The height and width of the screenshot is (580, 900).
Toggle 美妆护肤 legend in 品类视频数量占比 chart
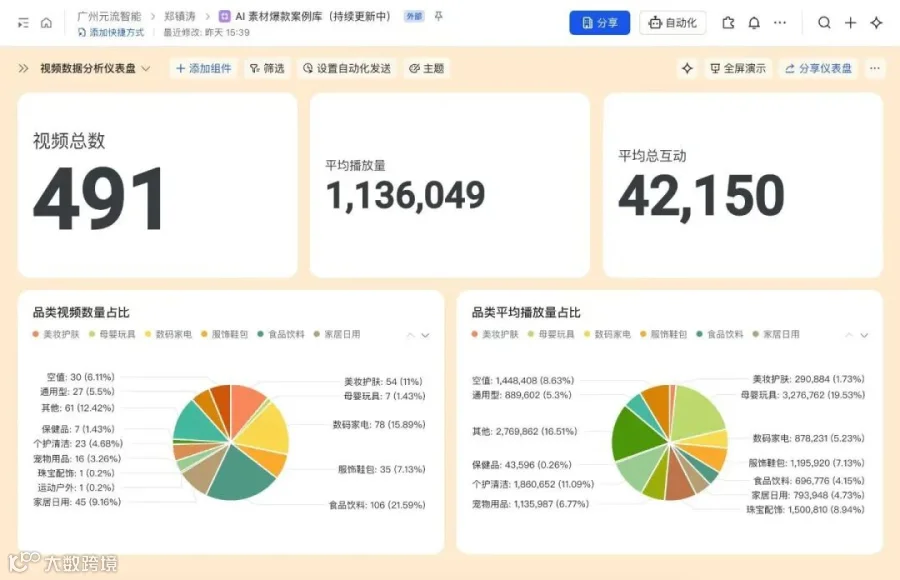56,334
